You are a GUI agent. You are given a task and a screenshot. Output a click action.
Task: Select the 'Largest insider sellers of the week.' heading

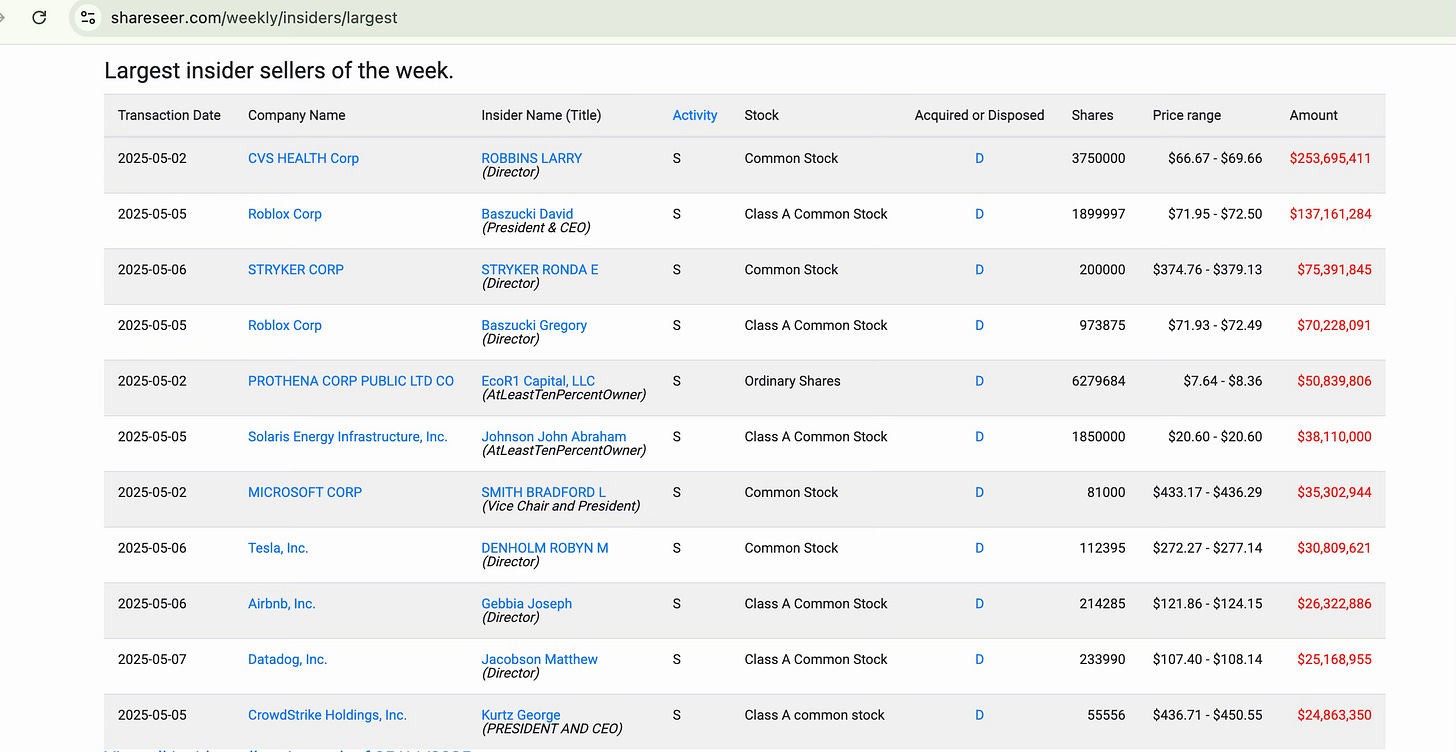point(279,71)
